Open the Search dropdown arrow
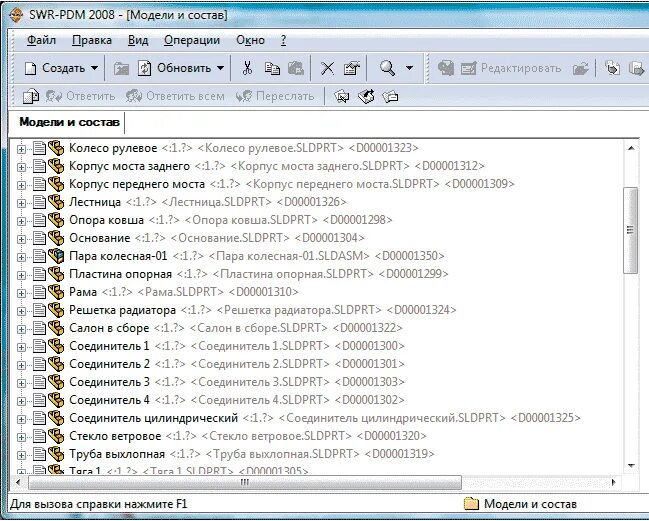The height and width of the screenshot is (521, 649). pos(409,68)
